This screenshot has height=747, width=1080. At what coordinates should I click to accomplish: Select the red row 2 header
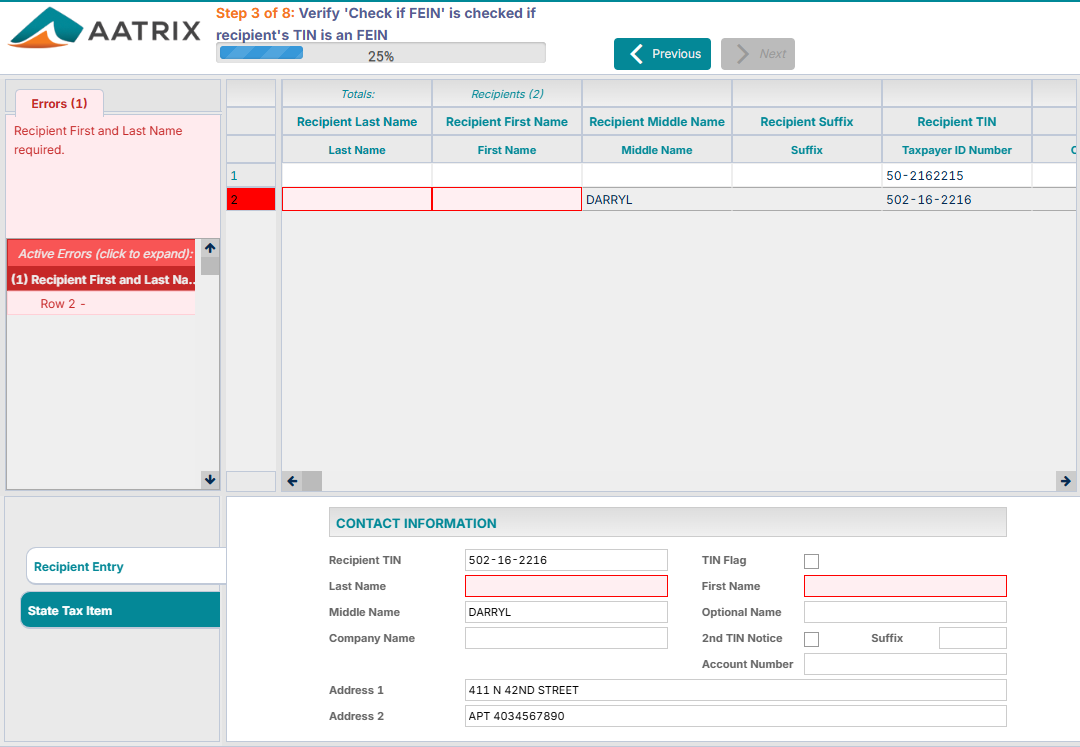pyautogui.click(x=251, y=200)
